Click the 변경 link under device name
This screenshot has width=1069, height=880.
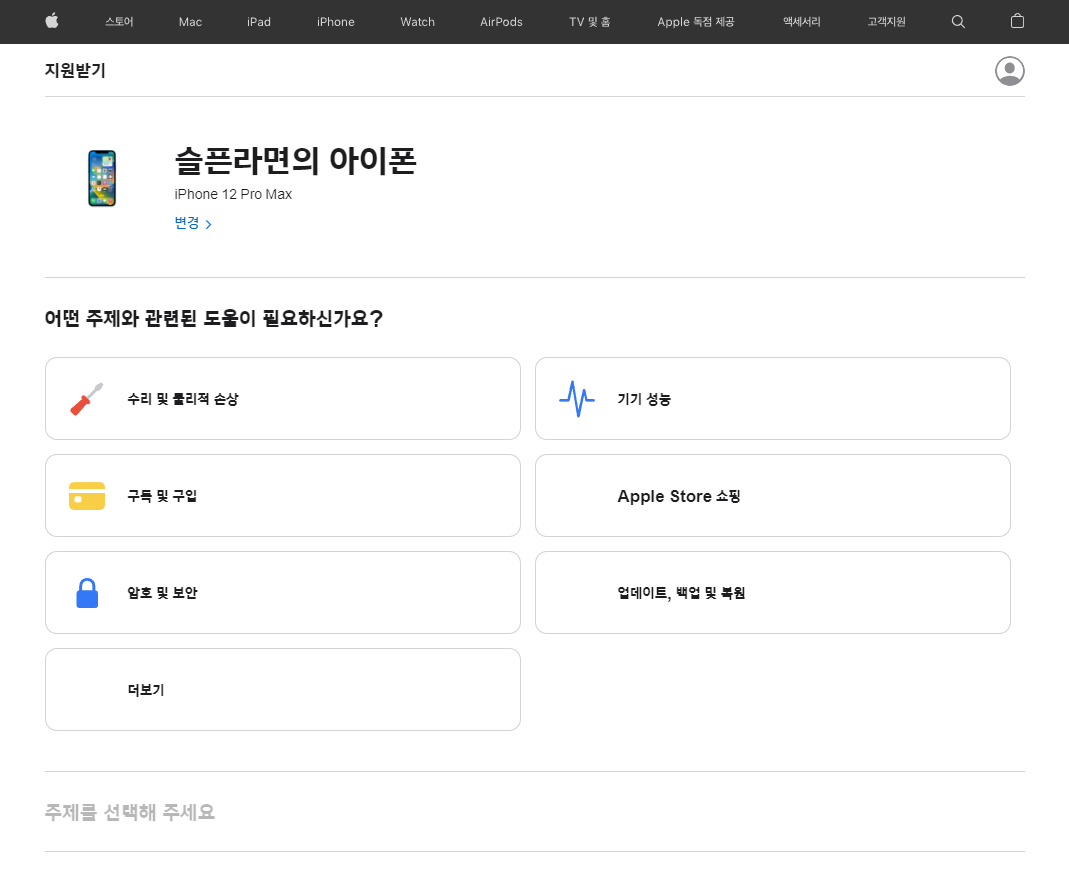[x=187, y=223]
